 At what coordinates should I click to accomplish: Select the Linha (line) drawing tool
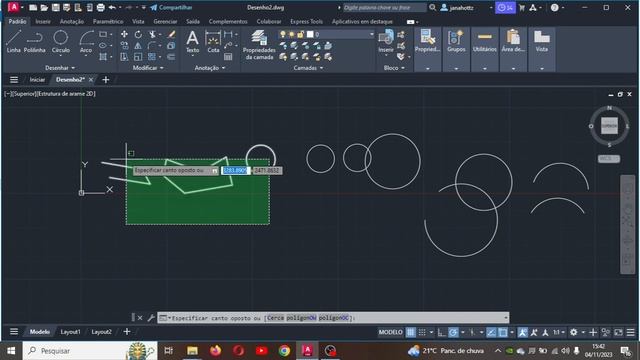point(13,41)
